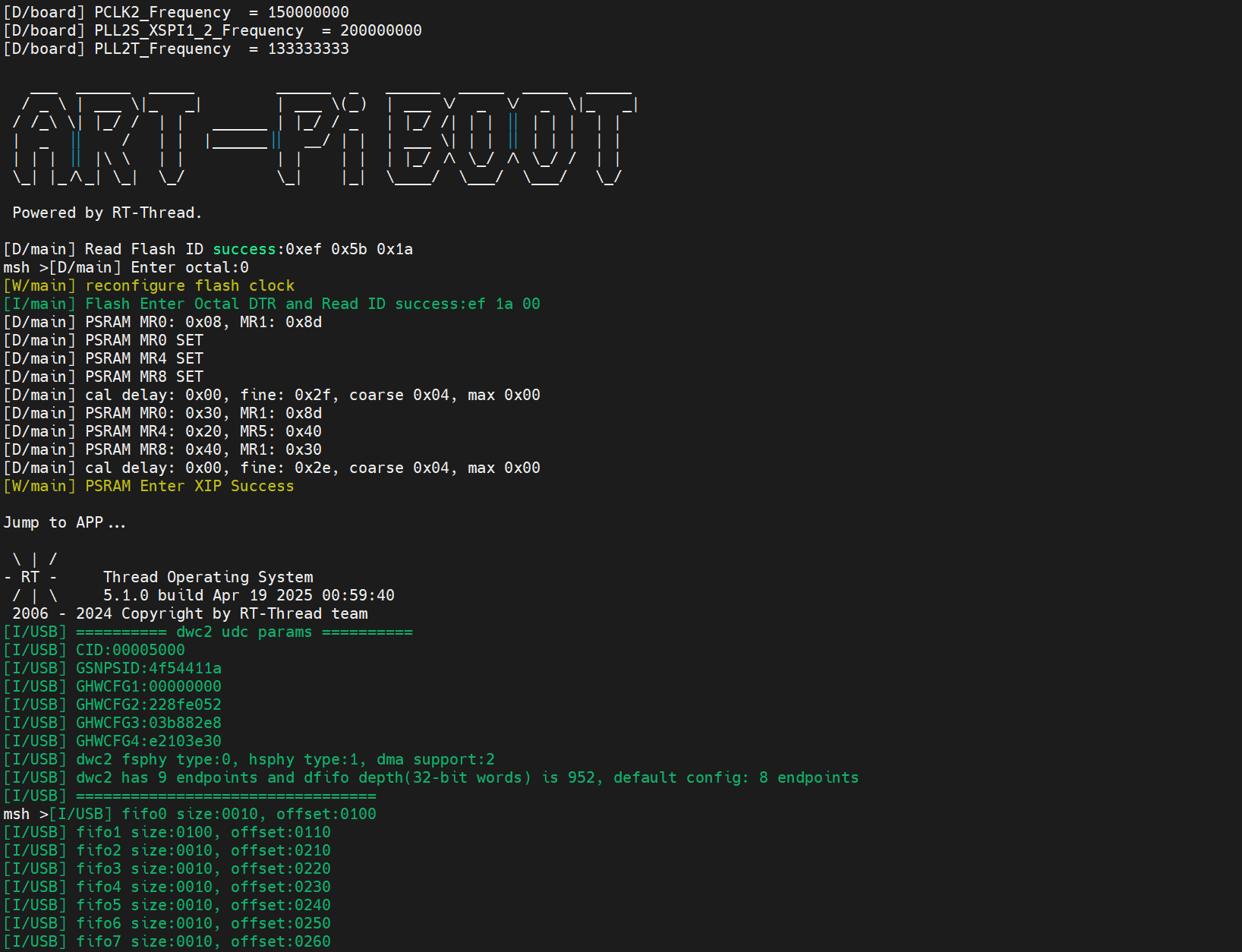Click the cal delay line with fine: 0x2f

click(x=272, y=395)
